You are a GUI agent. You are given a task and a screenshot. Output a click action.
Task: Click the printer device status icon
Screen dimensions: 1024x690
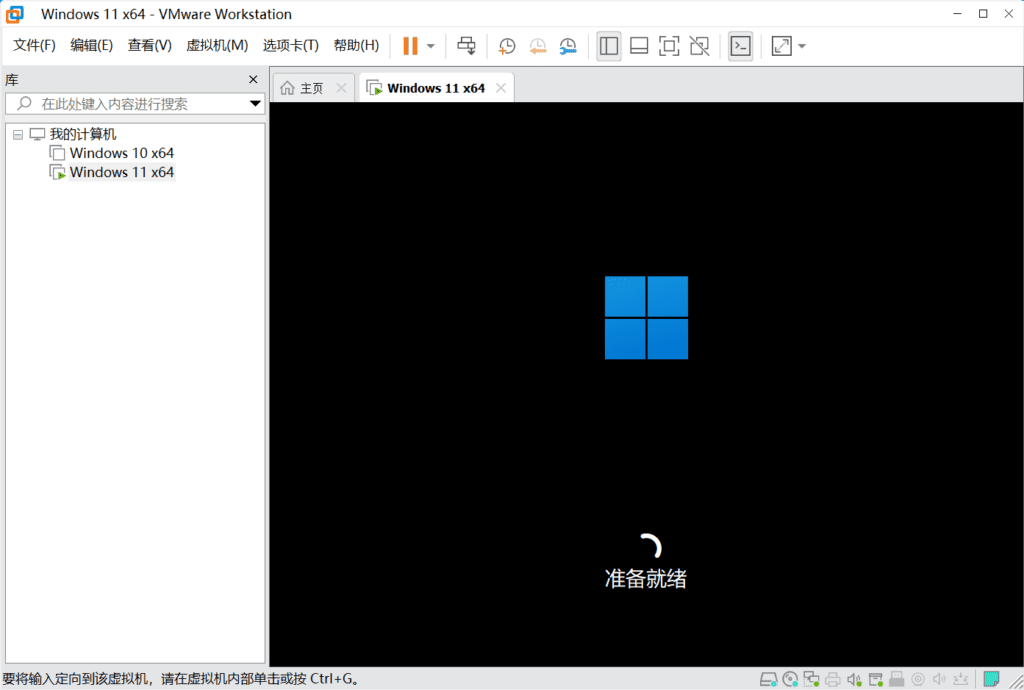(833, 680)
